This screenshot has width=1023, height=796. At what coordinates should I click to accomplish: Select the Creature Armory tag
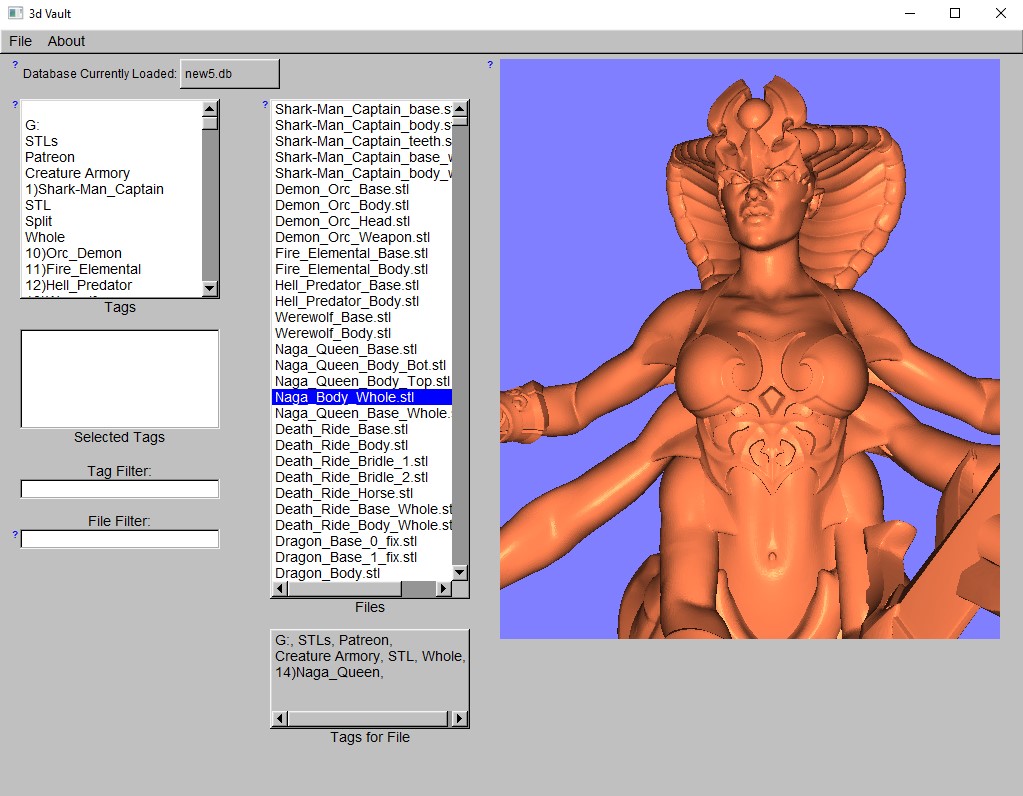[77, 173]
